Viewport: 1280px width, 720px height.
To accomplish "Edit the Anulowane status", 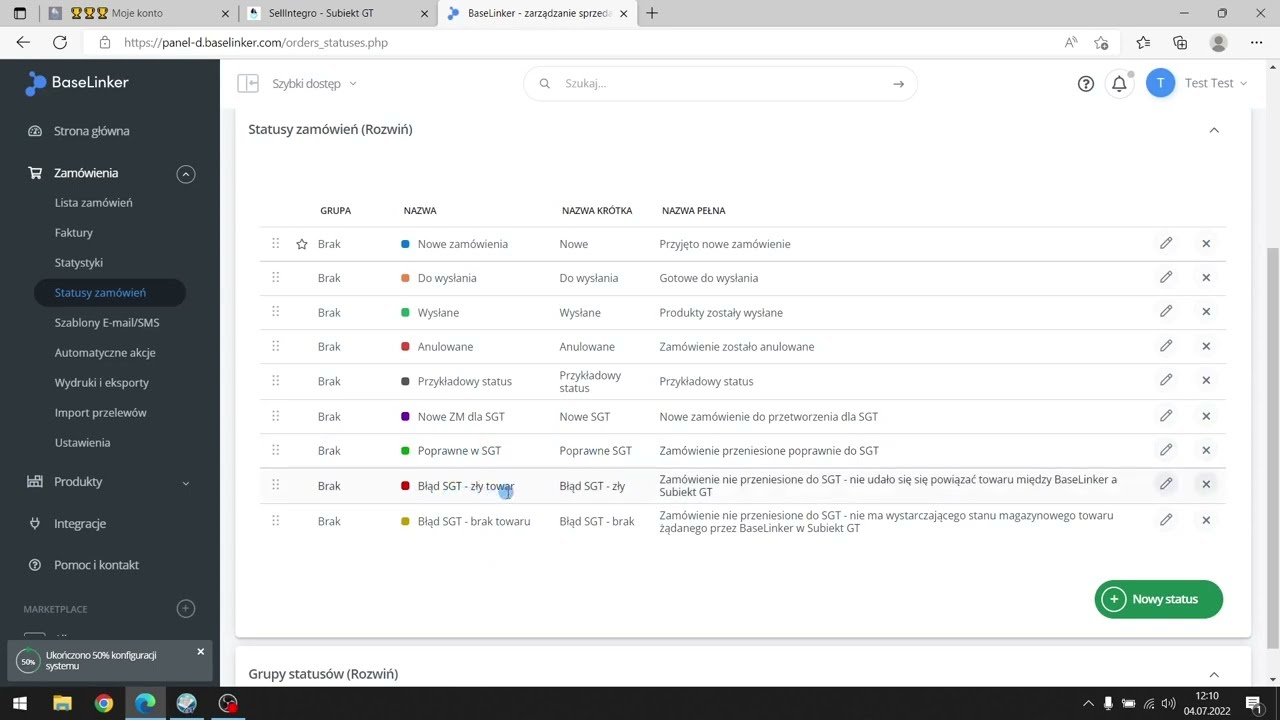I will [1166, 346].
